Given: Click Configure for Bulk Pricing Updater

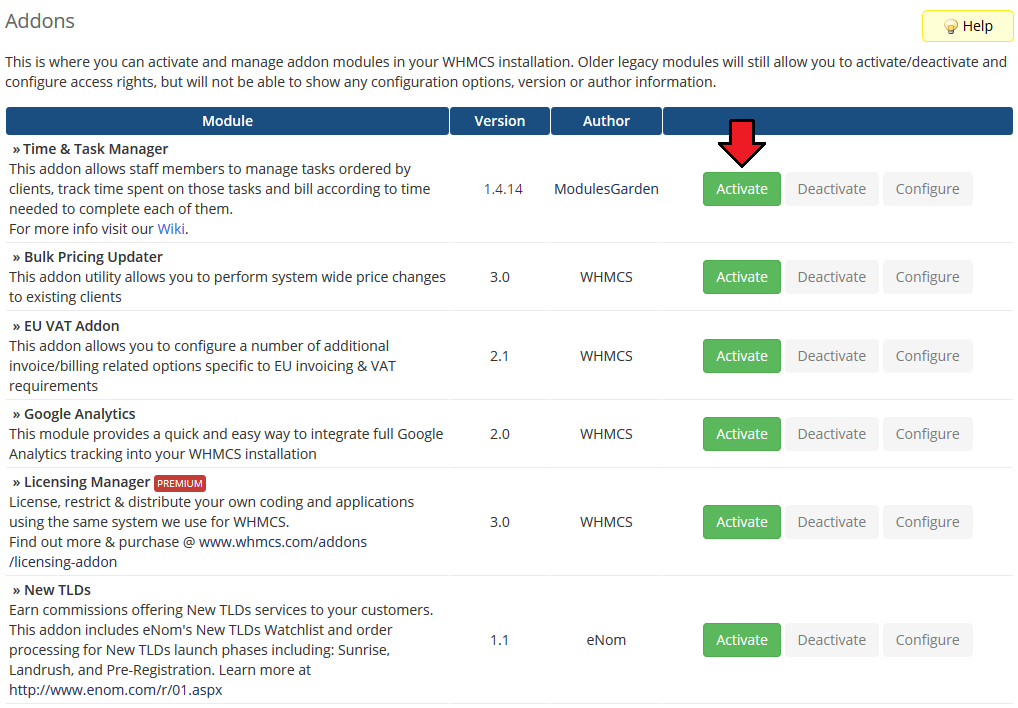Looking at the screenshot, I should 927,277.
